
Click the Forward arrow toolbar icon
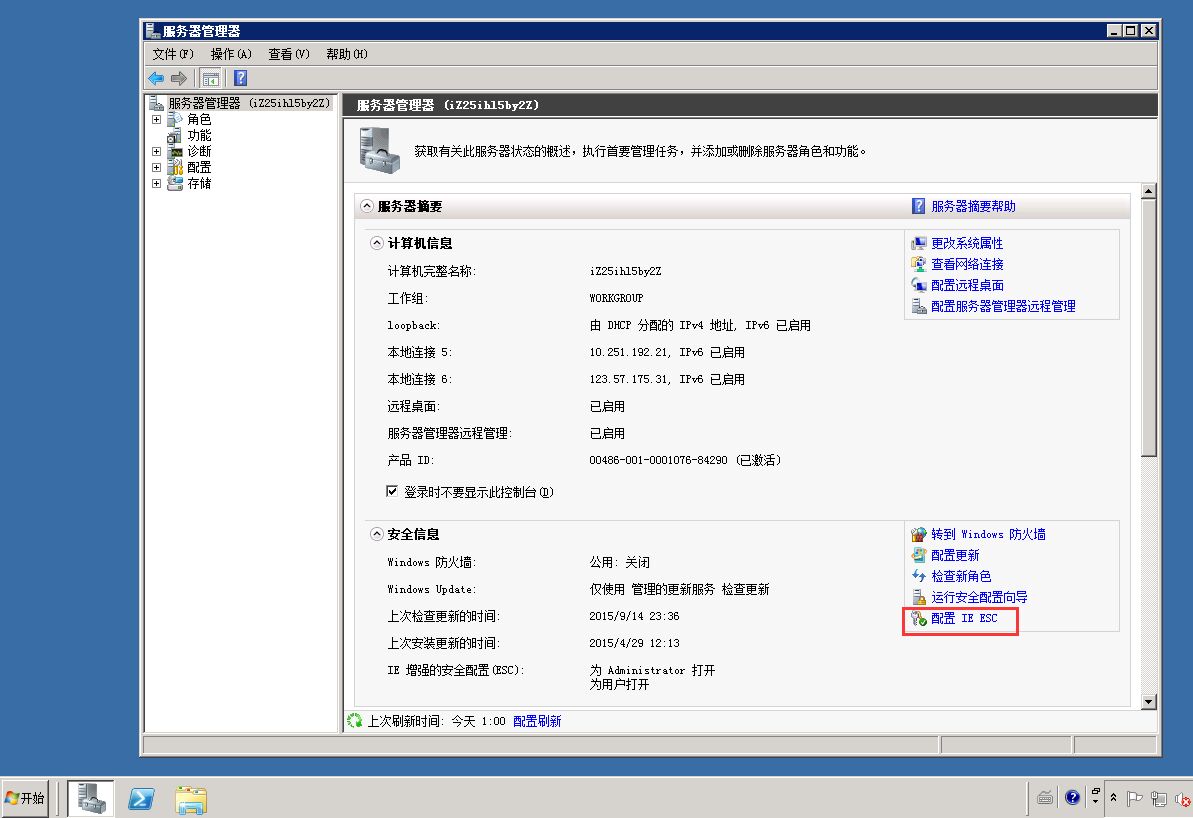pos(179,78)
